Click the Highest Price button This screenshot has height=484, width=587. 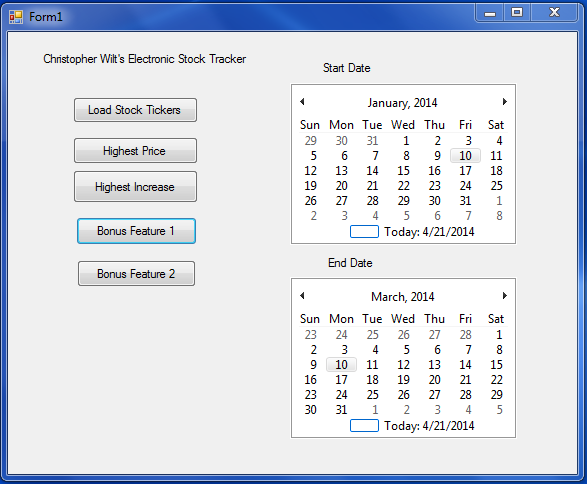point(135,150)
